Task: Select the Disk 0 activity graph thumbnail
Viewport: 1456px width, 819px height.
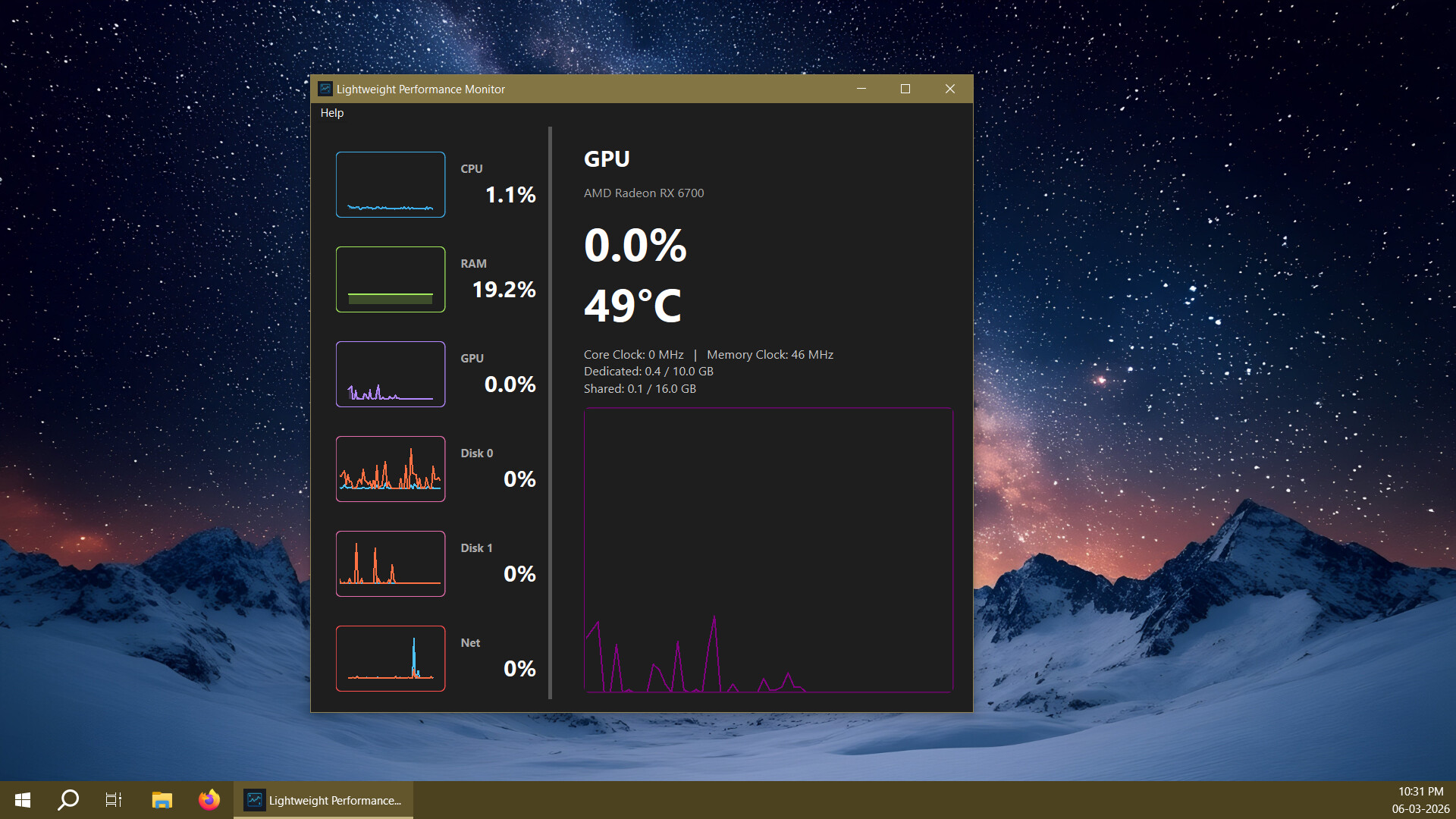Action: point(391,469)
